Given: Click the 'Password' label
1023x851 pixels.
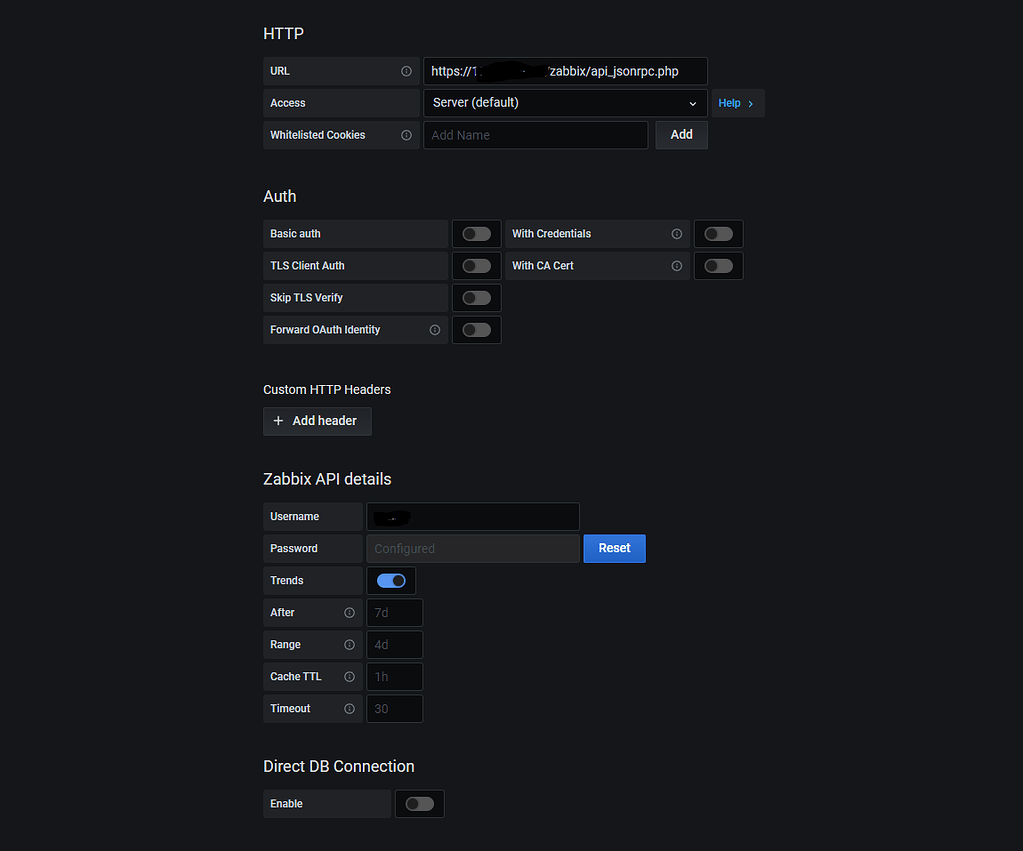Looking at the screenshot, I should 294,549.
